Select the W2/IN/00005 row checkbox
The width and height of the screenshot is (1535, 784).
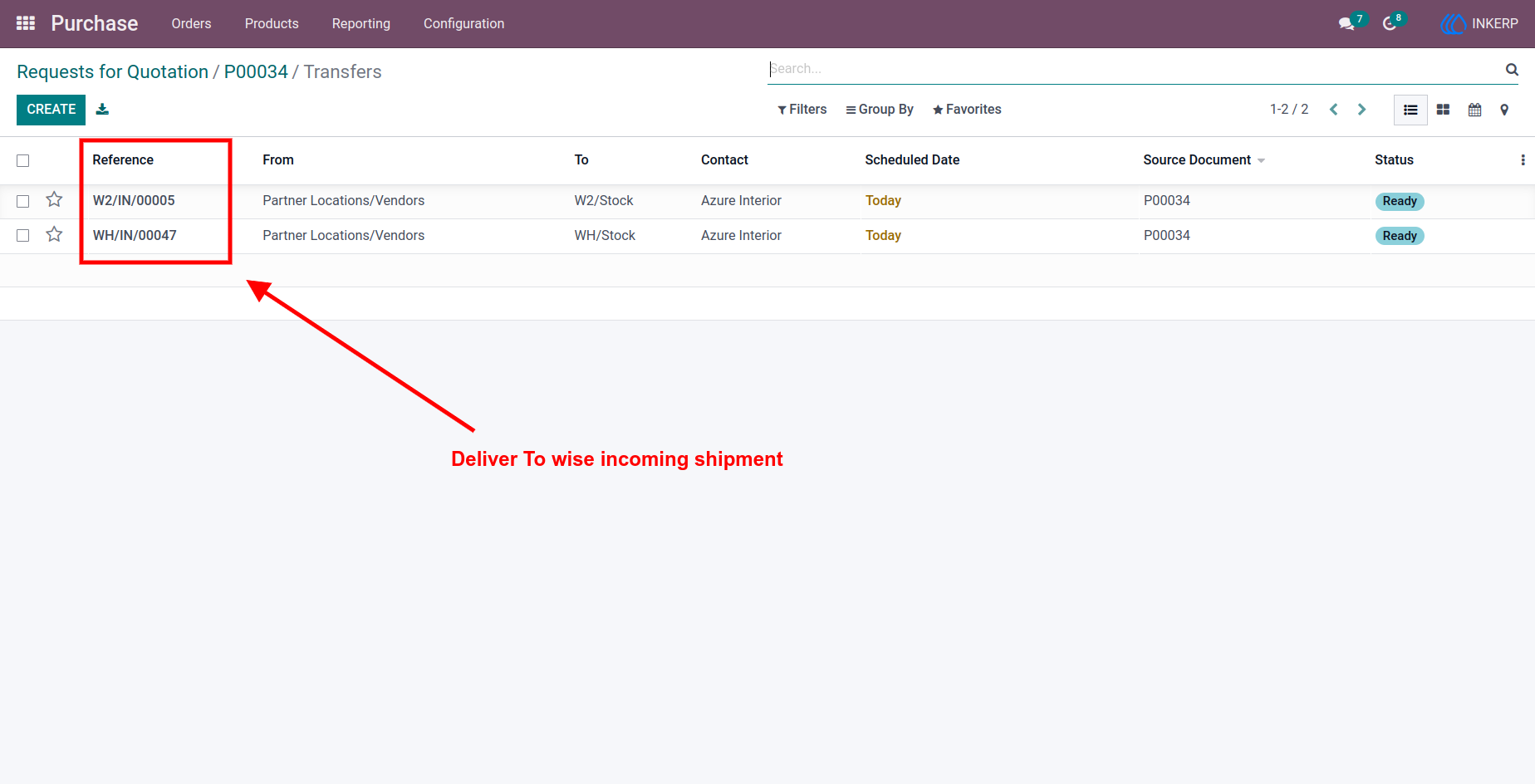click(23, 201)
